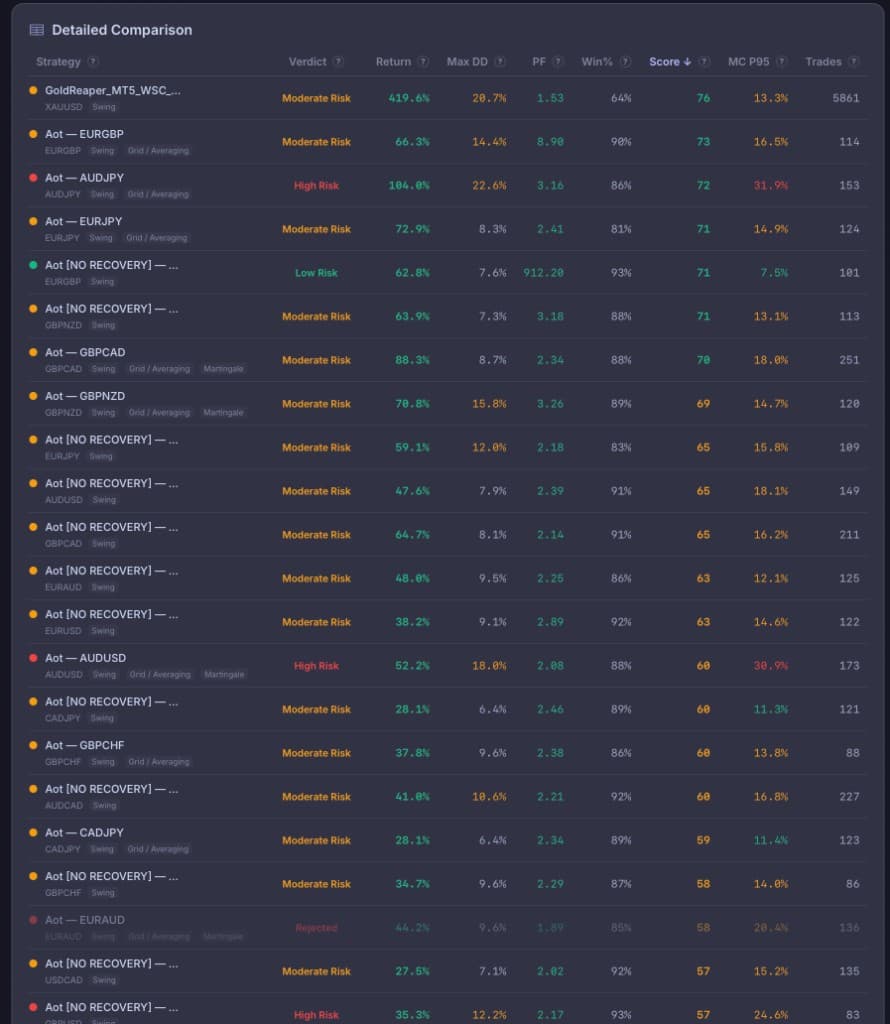This screenshot has height=1024, width=890.
Task: Click the 7.5% MC P95 value
Action: click(x=774, y=273)
